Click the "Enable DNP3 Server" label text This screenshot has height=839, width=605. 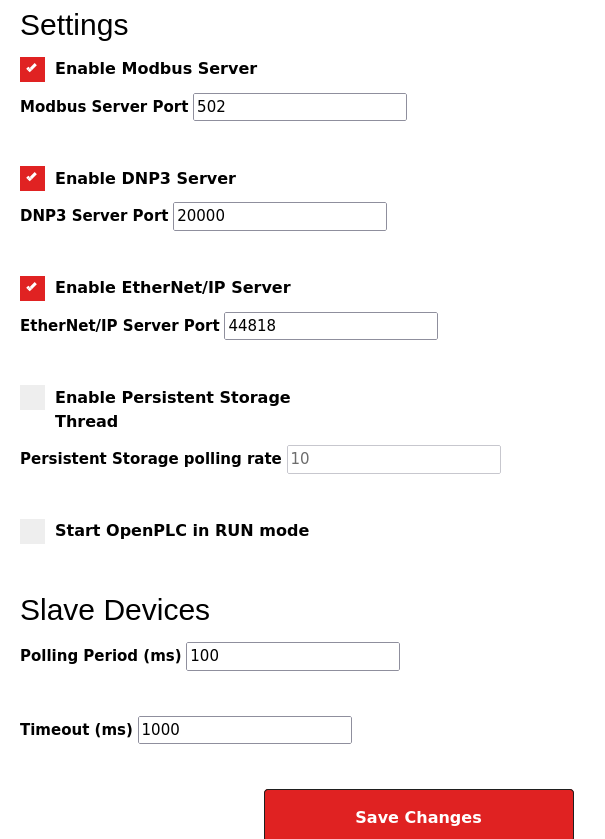[145, 178]
